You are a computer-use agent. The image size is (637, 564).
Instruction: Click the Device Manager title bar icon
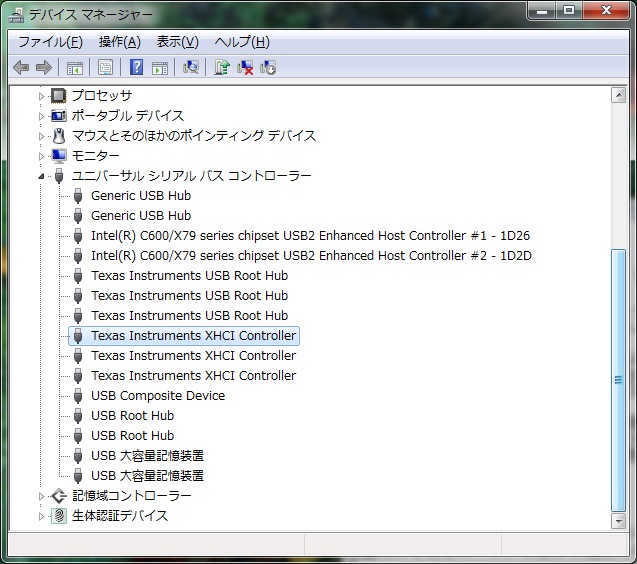pos(17,15)
